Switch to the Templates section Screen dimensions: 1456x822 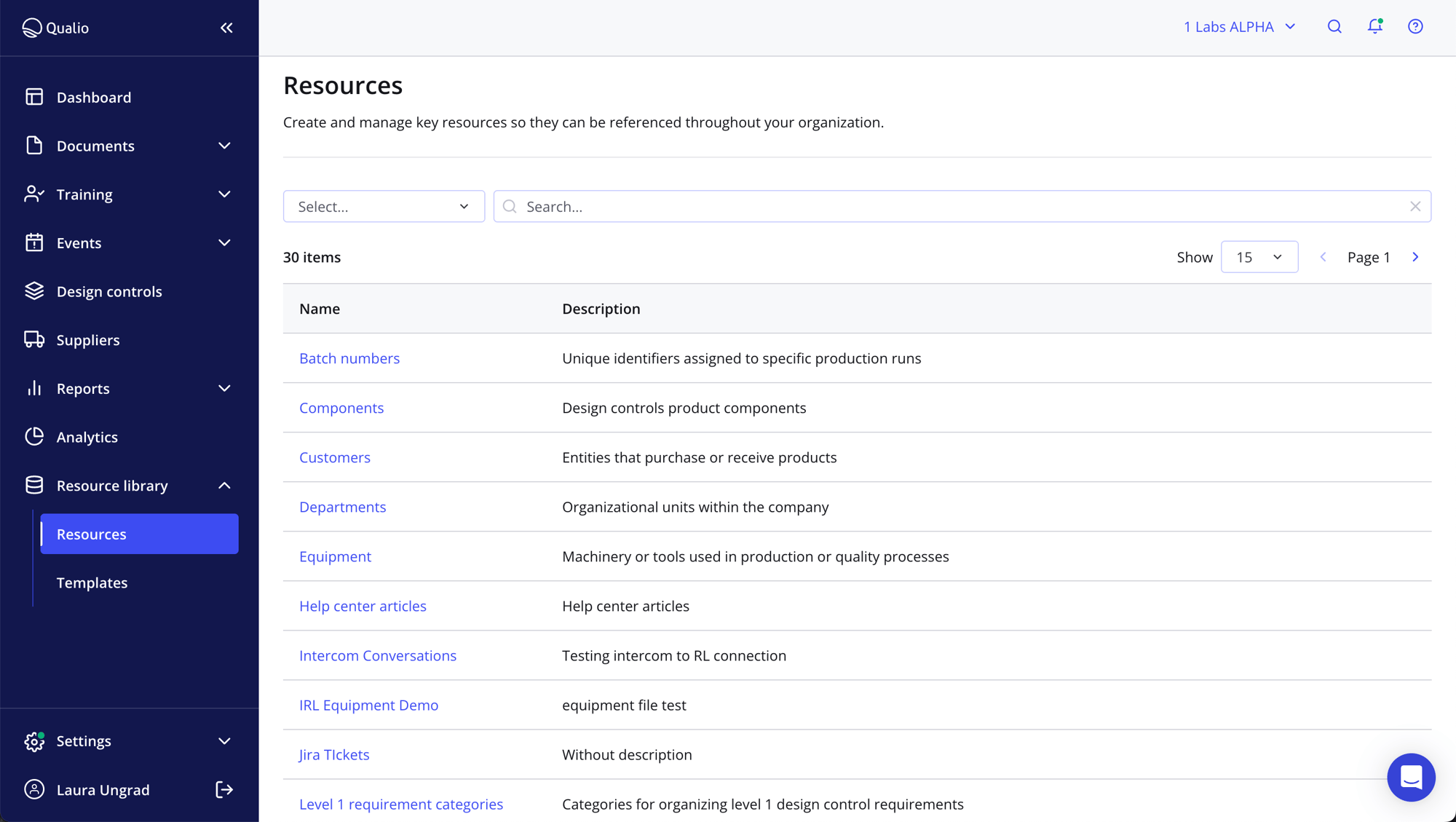coord(92,582)
